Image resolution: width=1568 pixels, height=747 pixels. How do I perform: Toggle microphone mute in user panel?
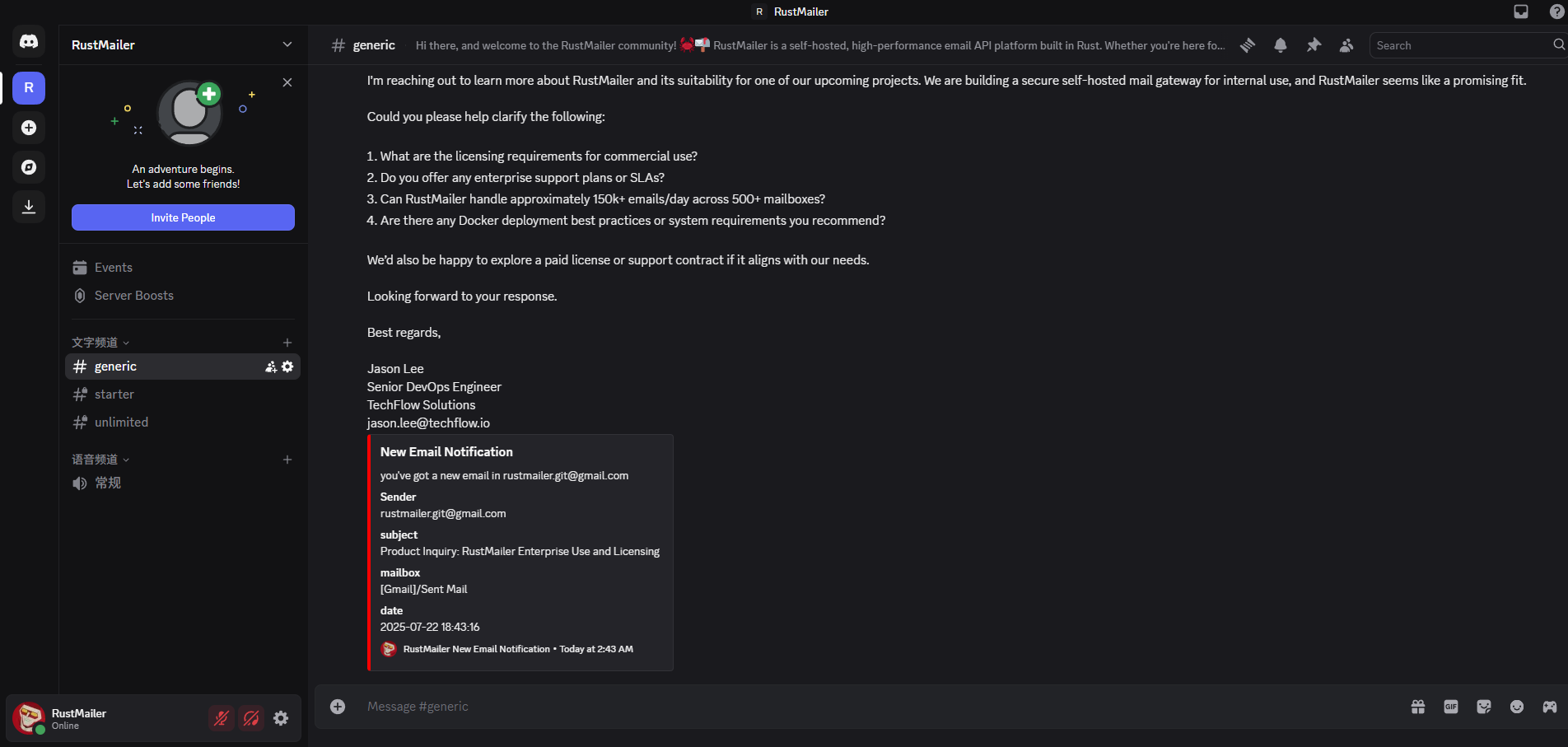click(222, 718)
